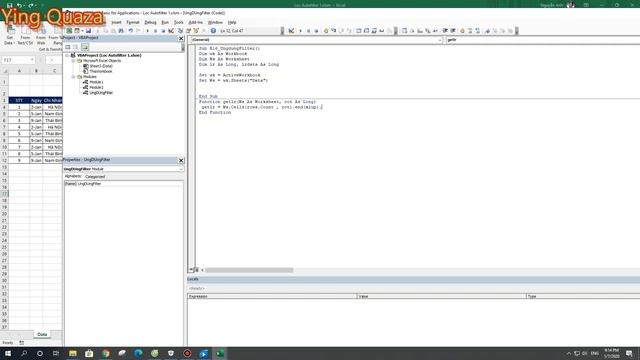Click the taskbar search magnifier icon

pyautogui.click(x=24, y=353)
